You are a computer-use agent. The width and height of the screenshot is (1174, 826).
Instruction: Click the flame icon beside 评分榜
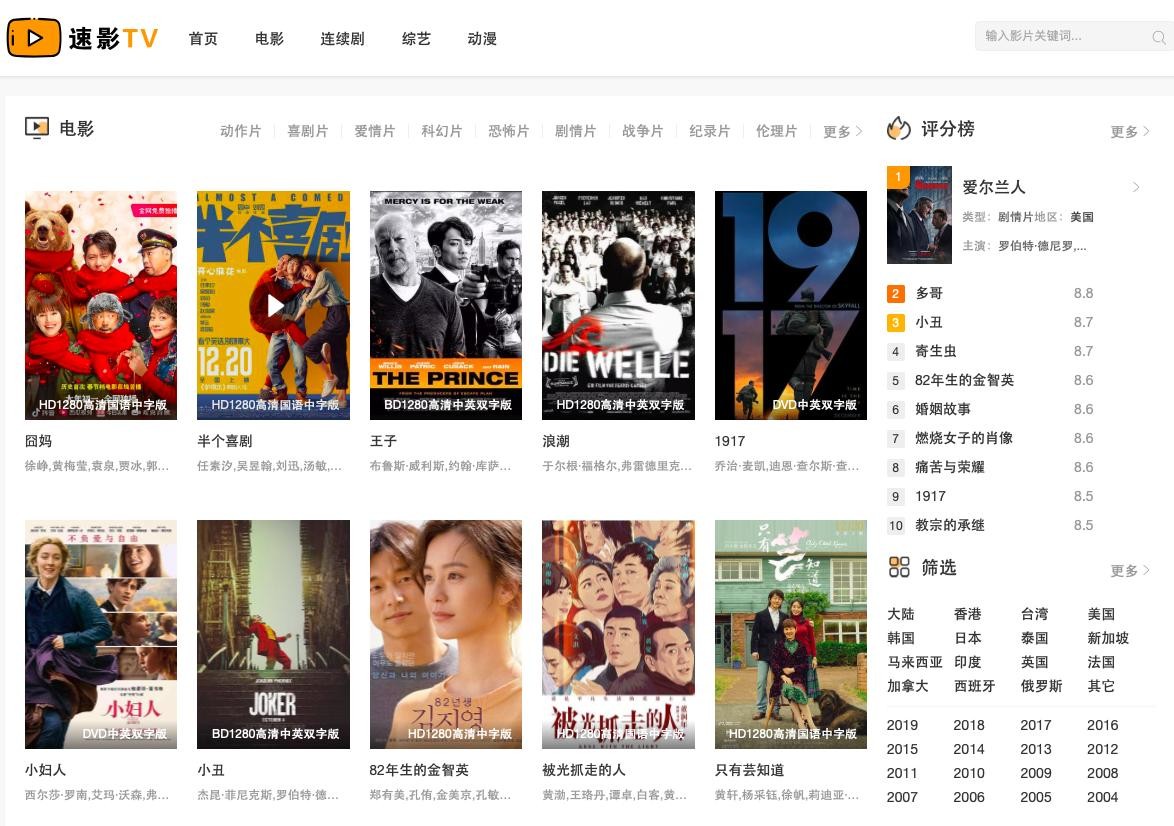[898, 129]
